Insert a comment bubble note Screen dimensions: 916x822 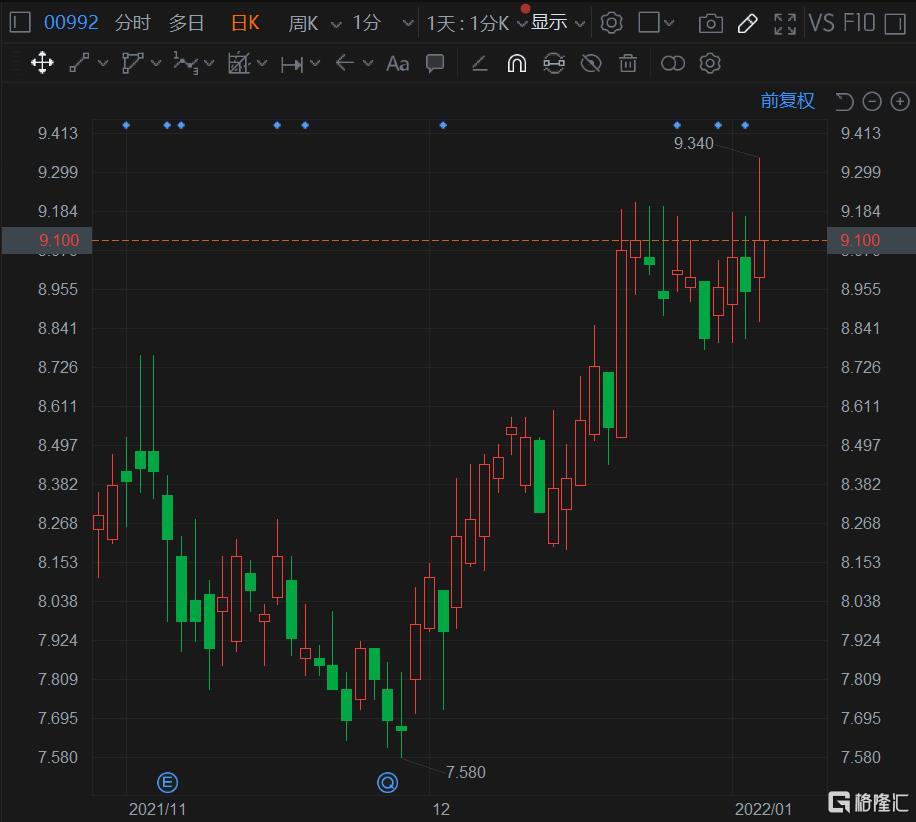435,63
